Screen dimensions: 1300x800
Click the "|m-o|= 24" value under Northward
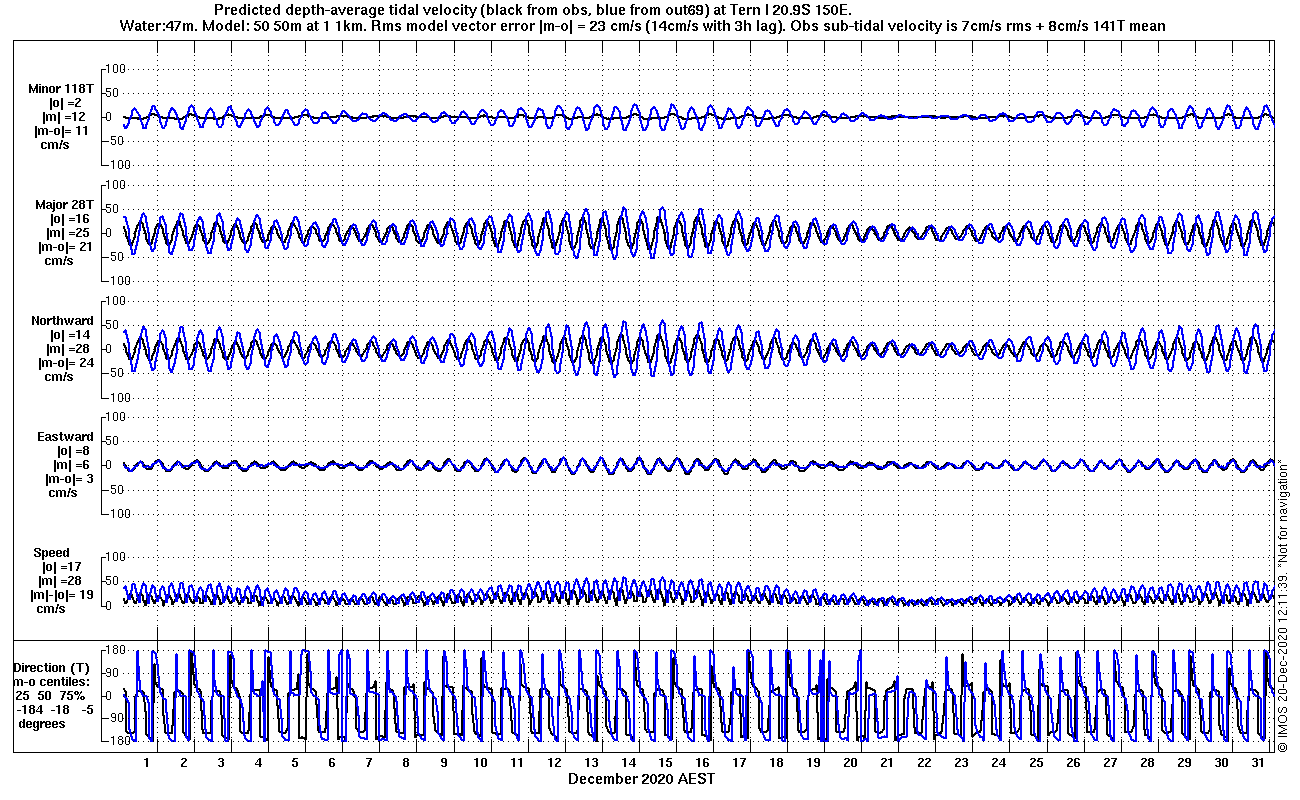pos(66,363)
